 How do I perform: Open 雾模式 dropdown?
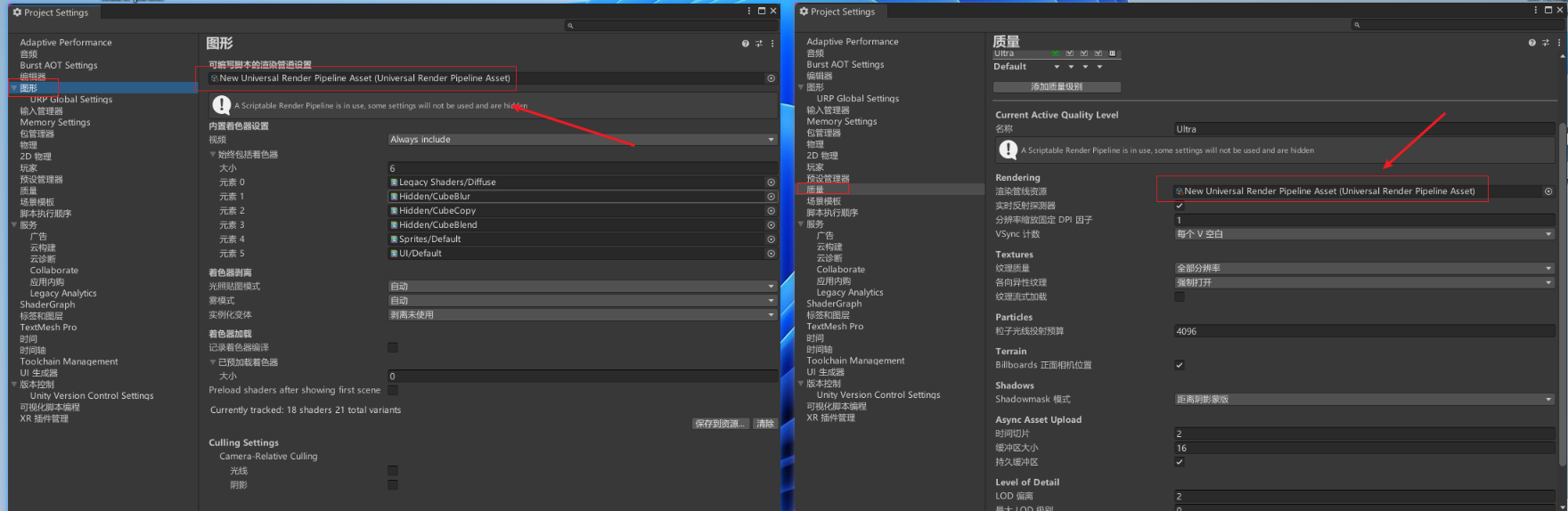point(583,301)
